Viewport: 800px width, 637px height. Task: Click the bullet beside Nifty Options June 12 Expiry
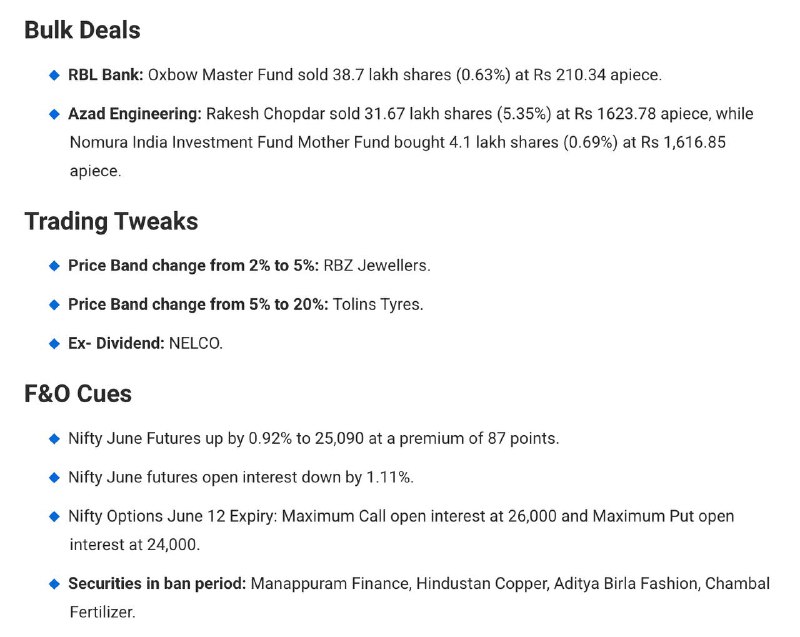(x=54, y=517)
